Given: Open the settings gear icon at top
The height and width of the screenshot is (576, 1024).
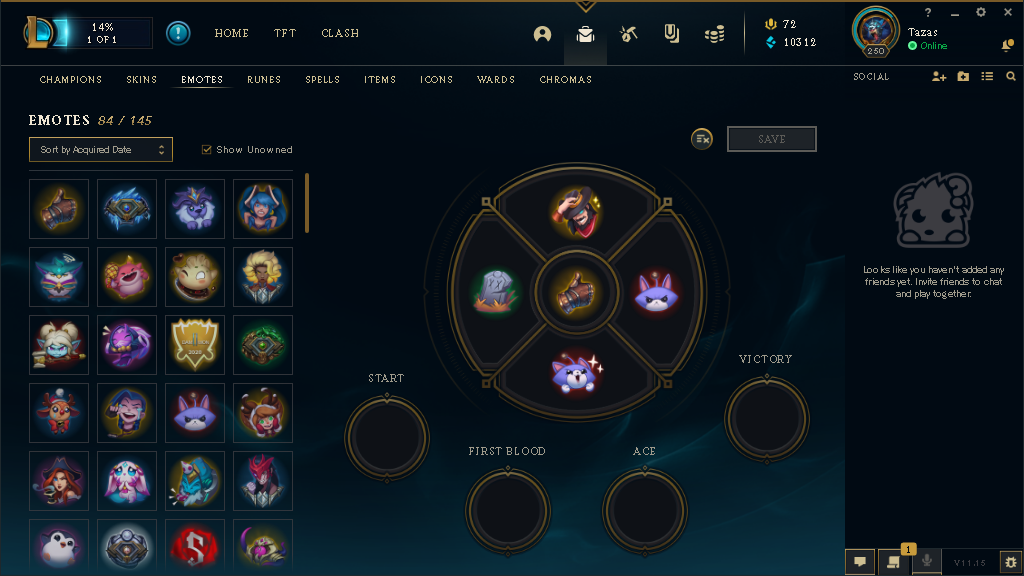Looking at the screenshot, I should pos(980,12).
